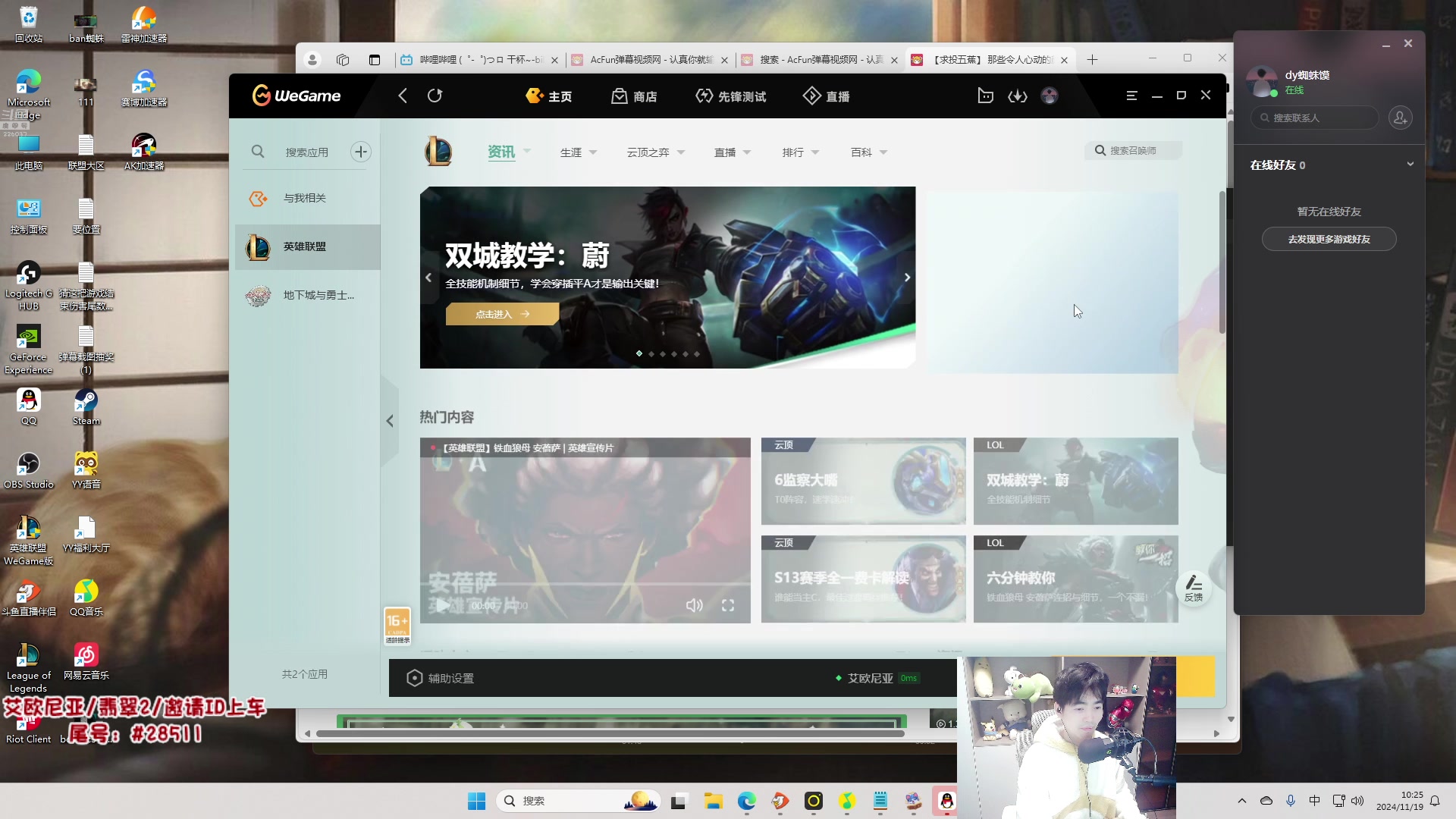The height and width of the screenshot is (819, 1456).
Task: Open the 6监察大嘴 card
Action: [863, 481]
